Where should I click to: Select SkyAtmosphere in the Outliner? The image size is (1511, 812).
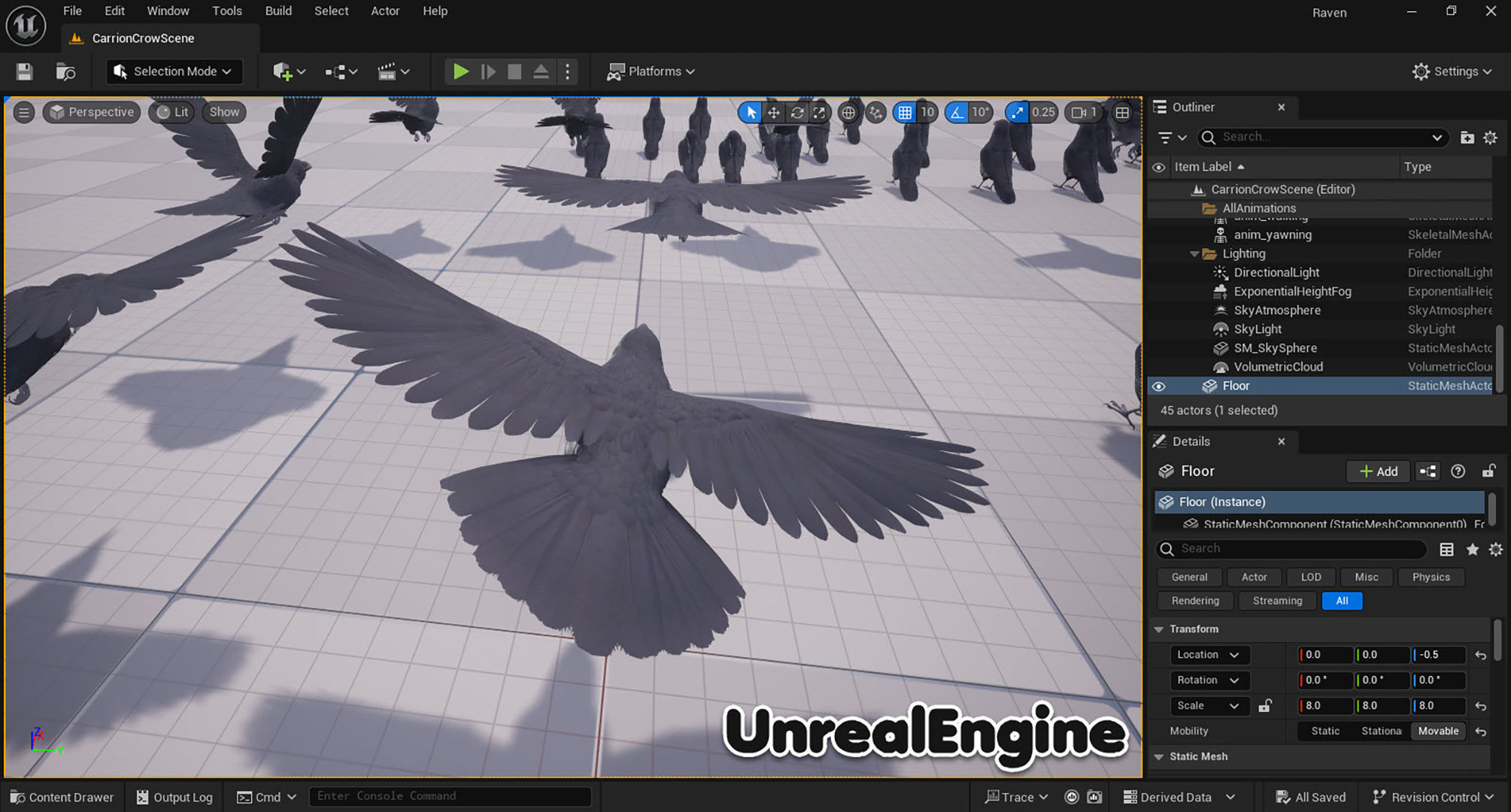(x=1277, y=311)
